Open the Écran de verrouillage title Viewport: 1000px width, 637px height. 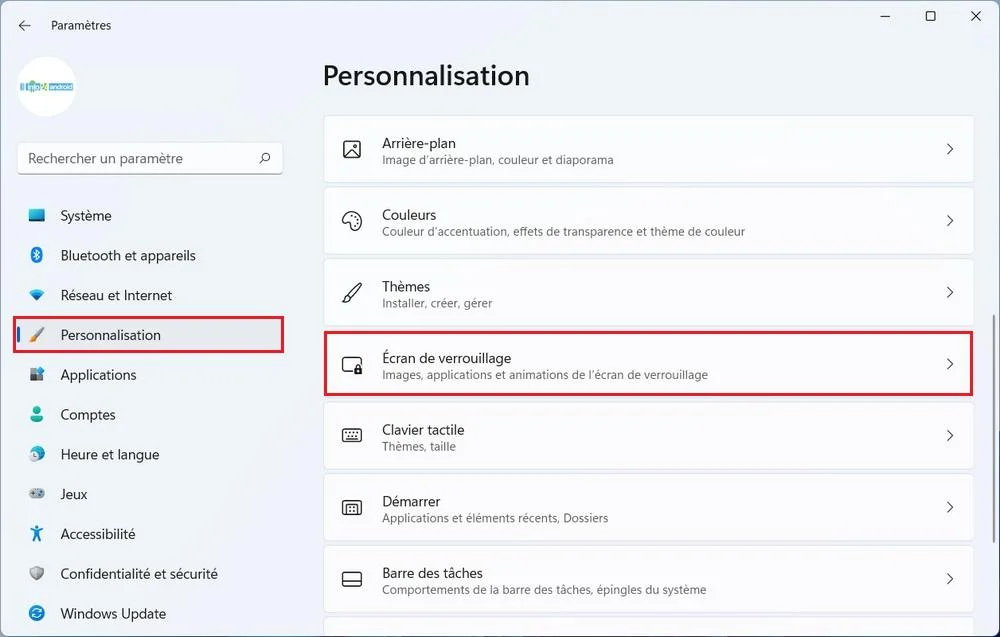[446, 358]
